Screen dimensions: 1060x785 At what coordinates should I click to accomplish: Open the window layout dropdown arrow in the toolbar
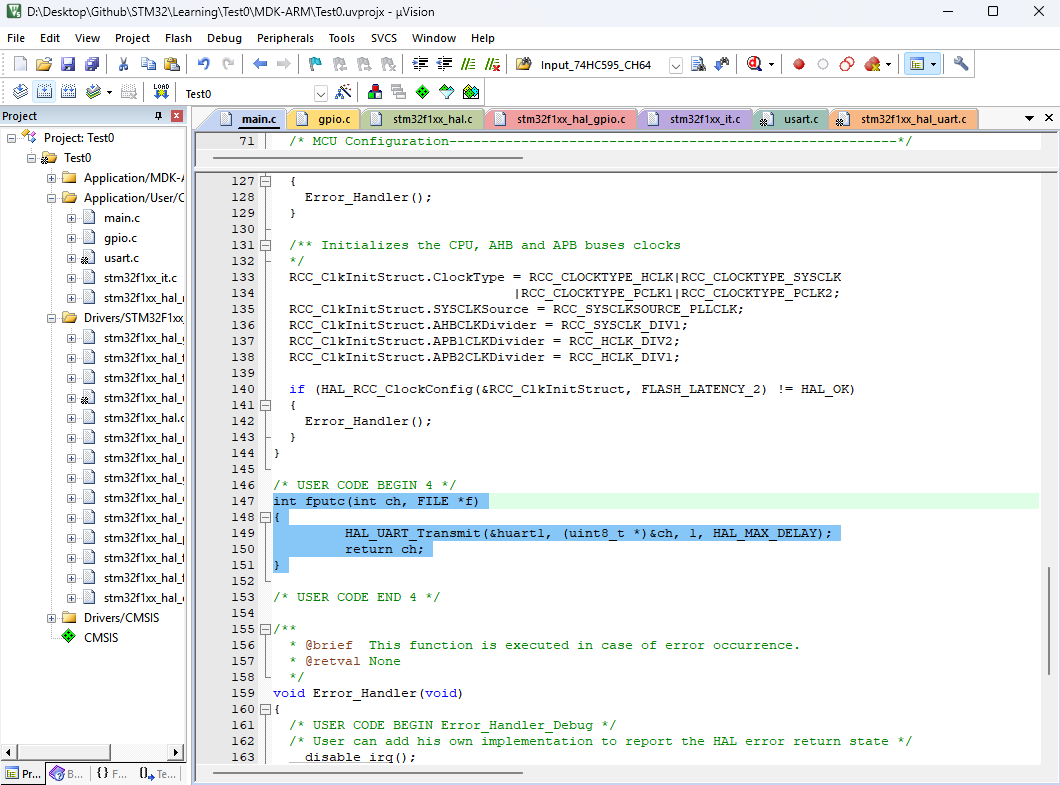[x=934, y=64]
